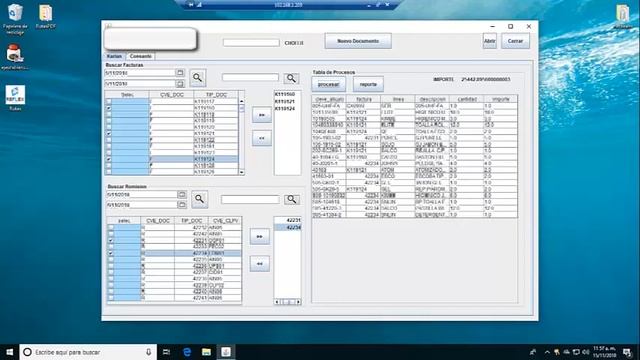This screenshot has width=640, height=360.
Task: Launch Microsoft Edge from the taskbar
Action: [x=187, y=352]
